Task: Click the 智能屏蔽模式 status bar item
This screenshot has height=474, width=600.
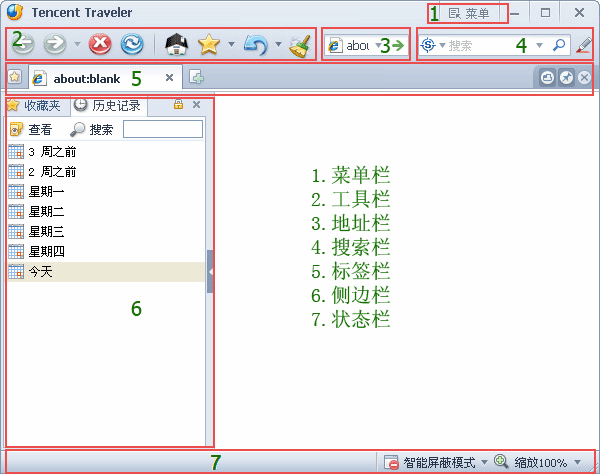Action: point(431,463)
